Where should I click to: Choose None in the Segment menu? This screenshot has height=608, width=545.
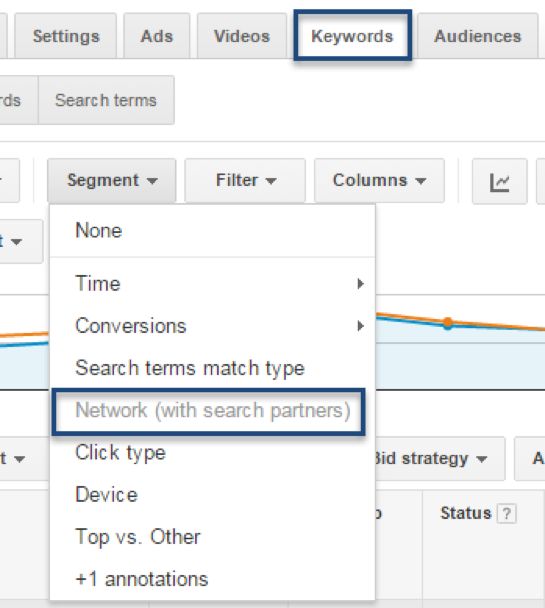point(212,231)
